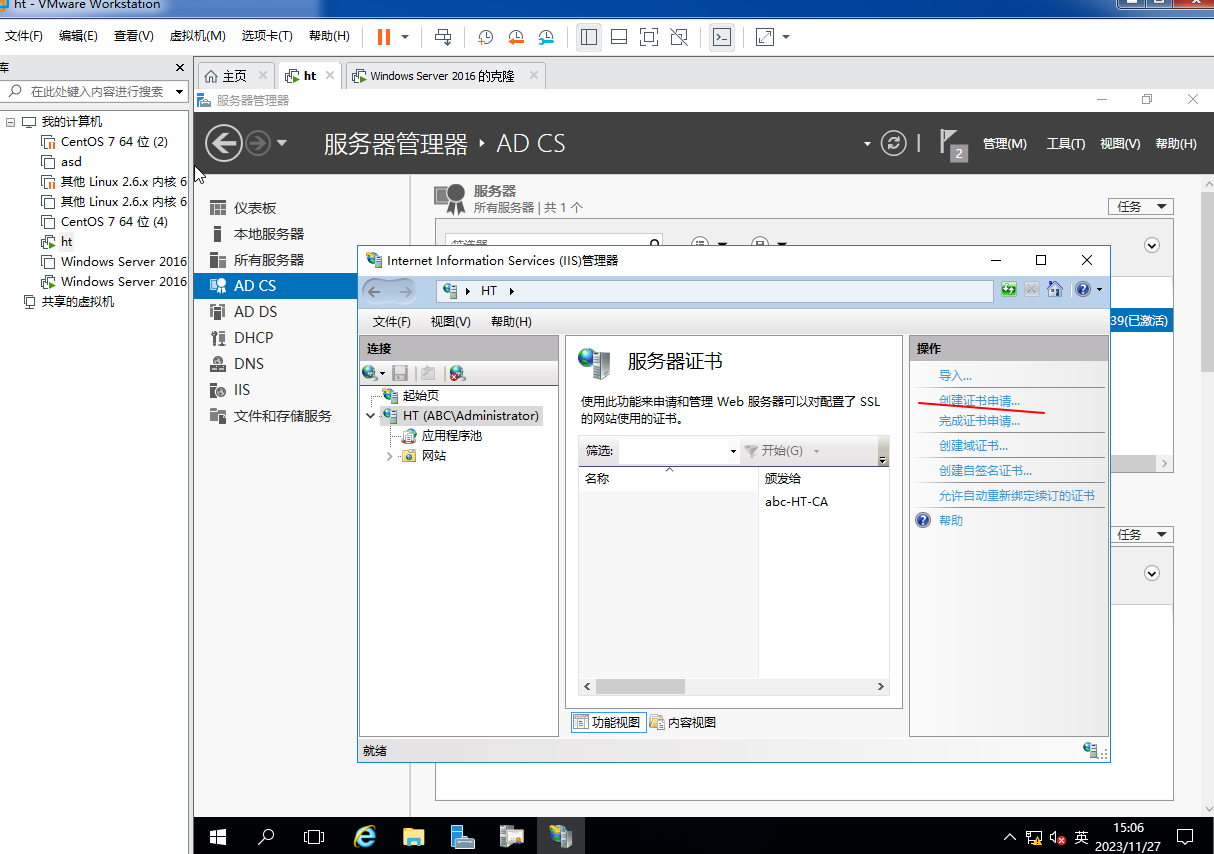Open the dropdown arrow beside the pause button

405,37
